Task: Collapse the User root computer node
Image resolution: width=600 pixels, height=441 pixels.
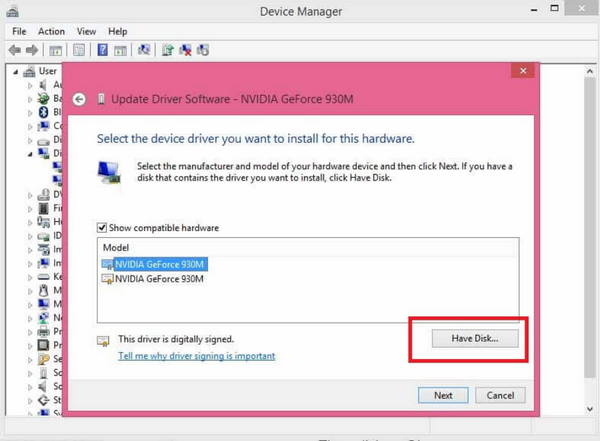Action: point(16,71)
